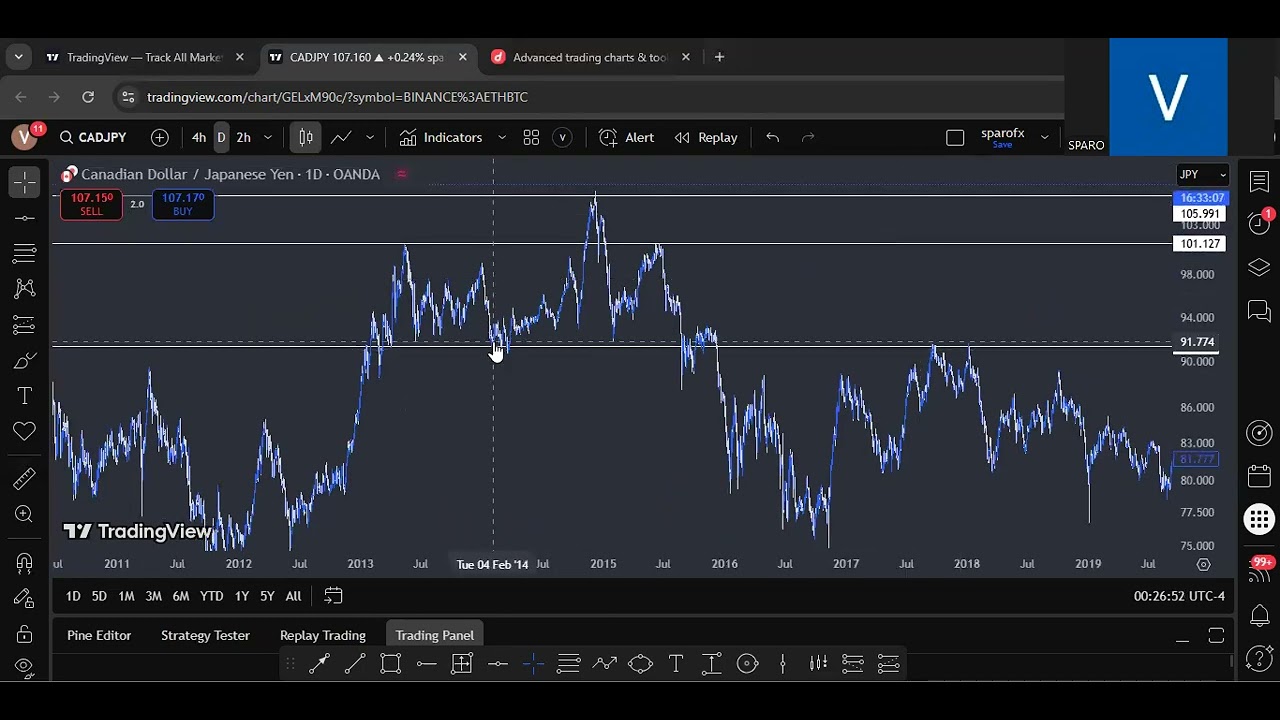Toggle lock all drawings
This screenshot has width=1280, height=720.
25,634
